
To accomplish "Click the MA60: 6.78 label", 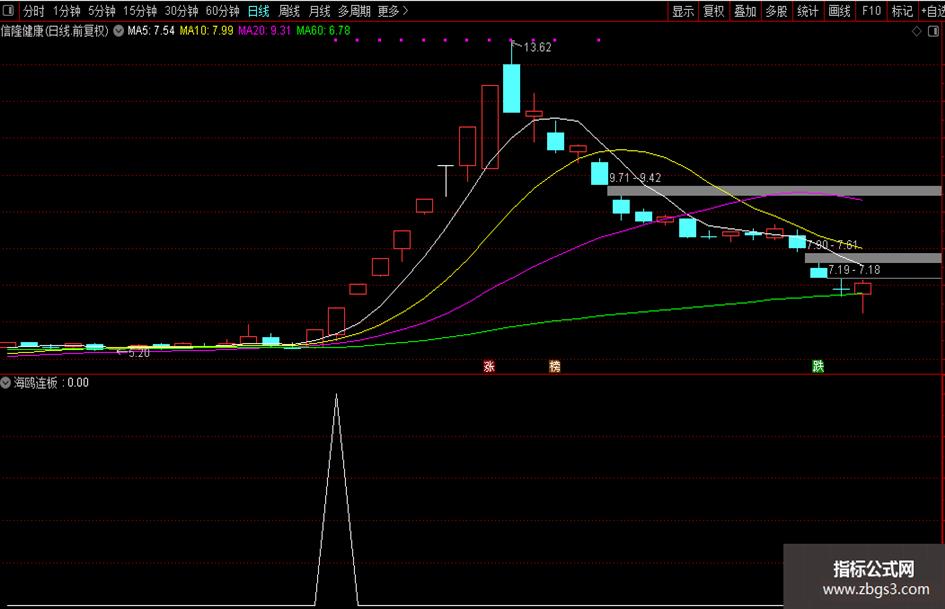I will point(322,31).
